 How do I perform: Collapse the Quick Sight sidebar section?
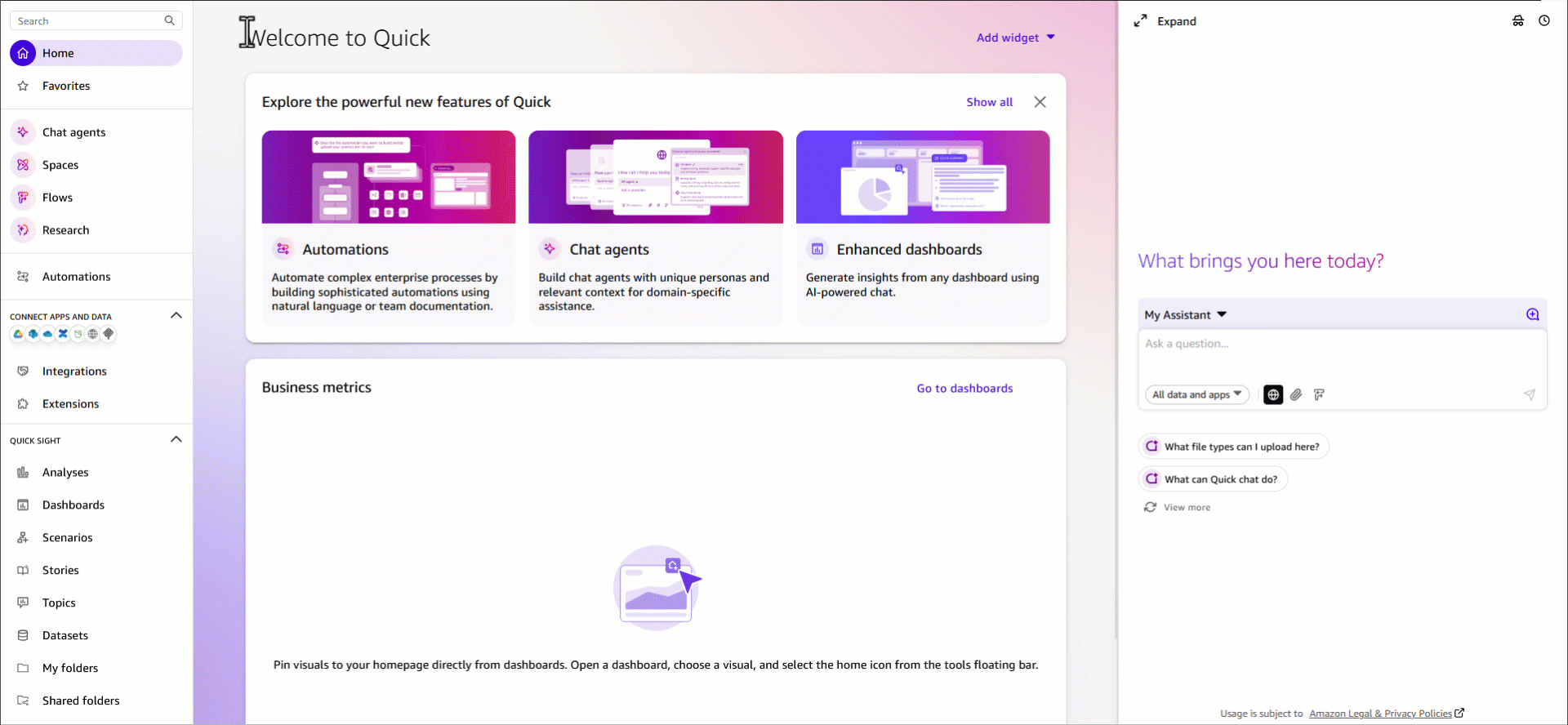coord(176,440)
